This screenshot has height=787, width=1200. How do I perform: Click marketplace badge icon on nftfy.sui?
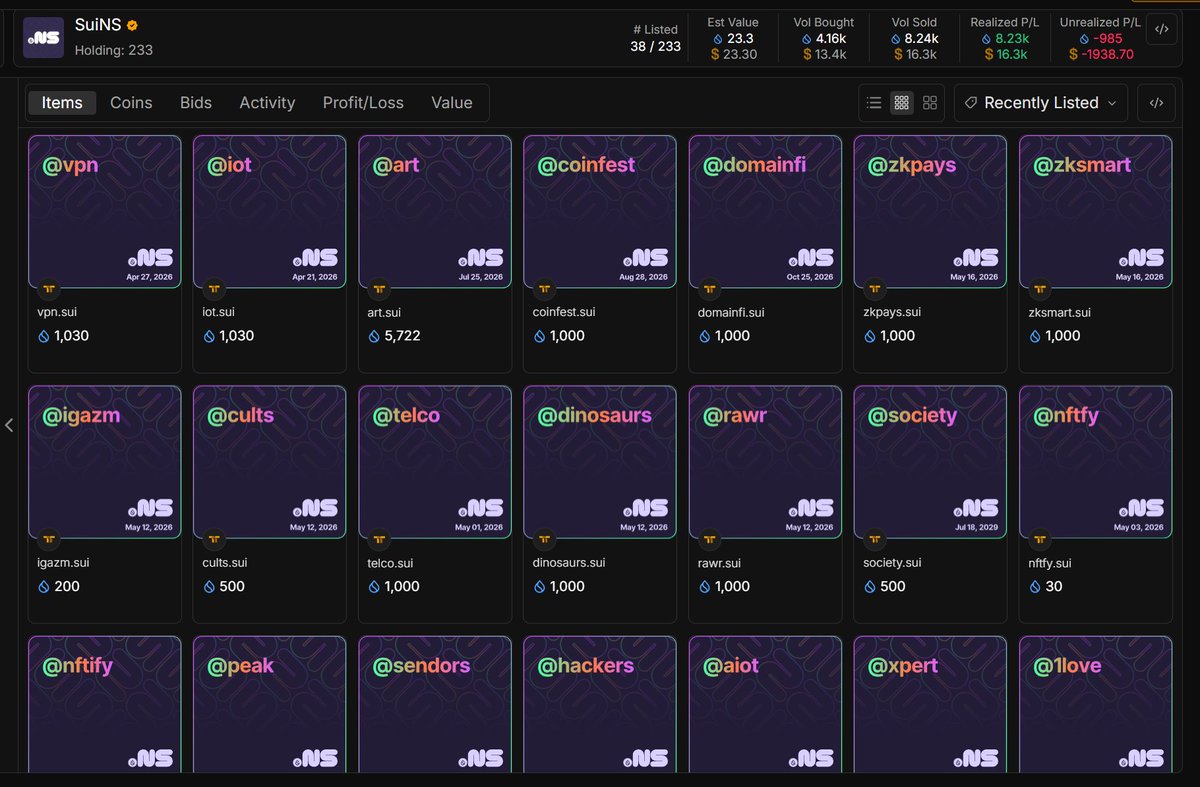pos(1041,540)
